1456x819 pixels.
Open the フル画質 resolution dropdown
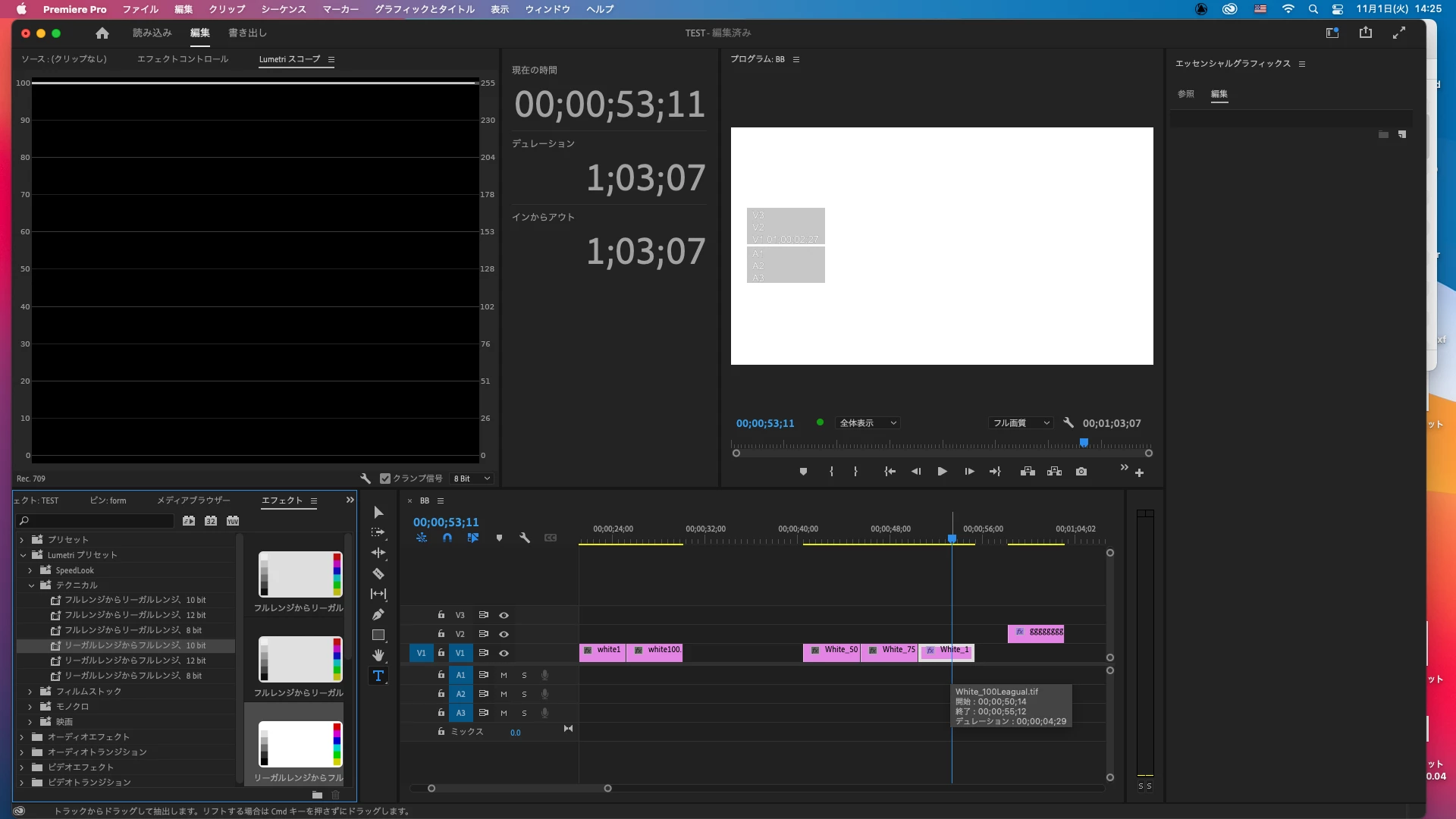[x=1021, y=423]
